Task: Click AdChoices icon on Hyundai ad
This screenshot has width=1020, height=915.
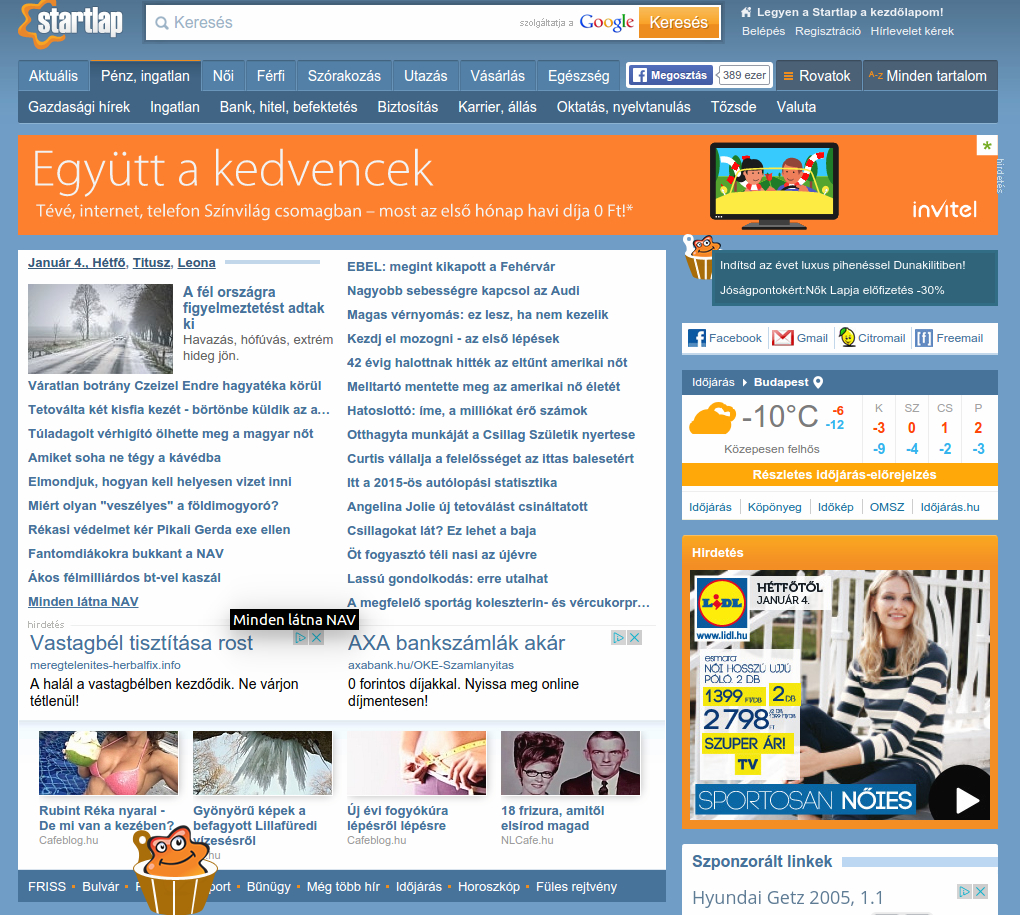Action: click(965, 892)
